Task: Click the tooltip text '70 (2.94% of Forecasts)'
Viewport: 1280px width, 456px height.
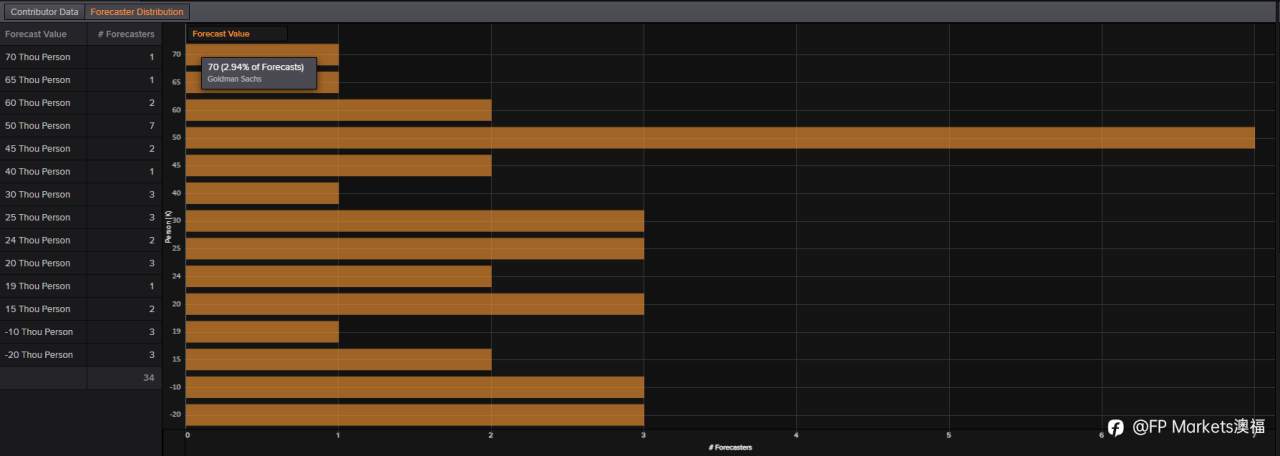Action: pos(256,67)
